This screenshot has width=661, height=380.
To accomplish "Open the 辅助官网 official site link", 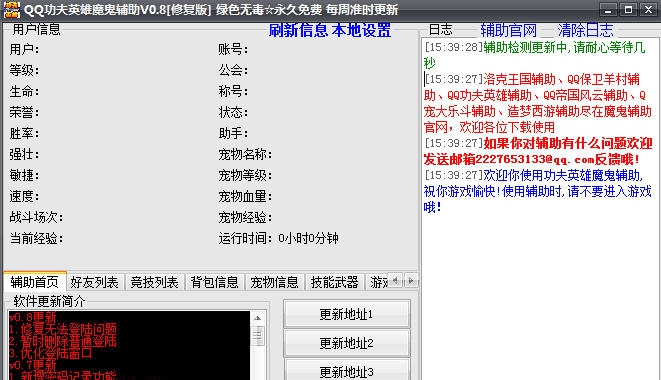I will (x=509, y=30).
